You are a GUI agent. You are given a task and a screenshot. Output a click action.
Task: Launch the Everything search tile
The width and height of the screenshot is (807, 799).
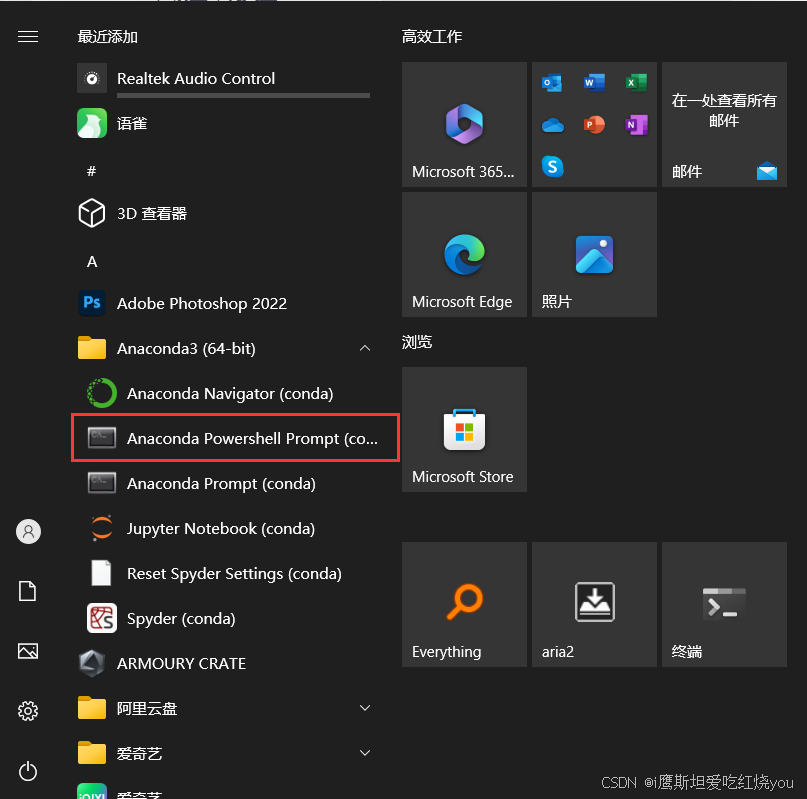click(x=464, y=604)
